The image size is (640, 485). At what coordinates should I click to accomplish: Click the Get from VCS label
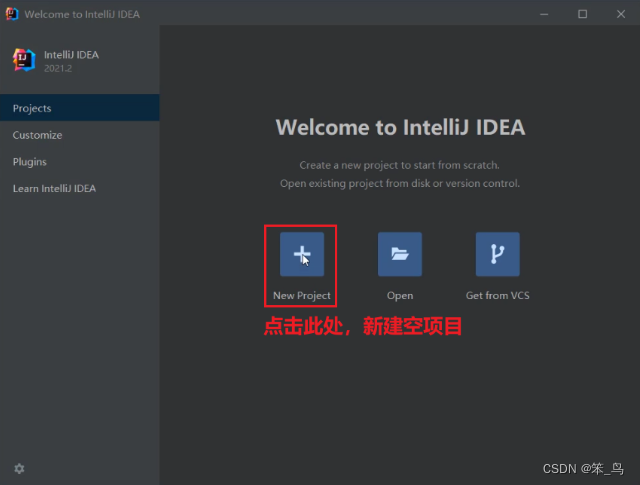point(498,296)
